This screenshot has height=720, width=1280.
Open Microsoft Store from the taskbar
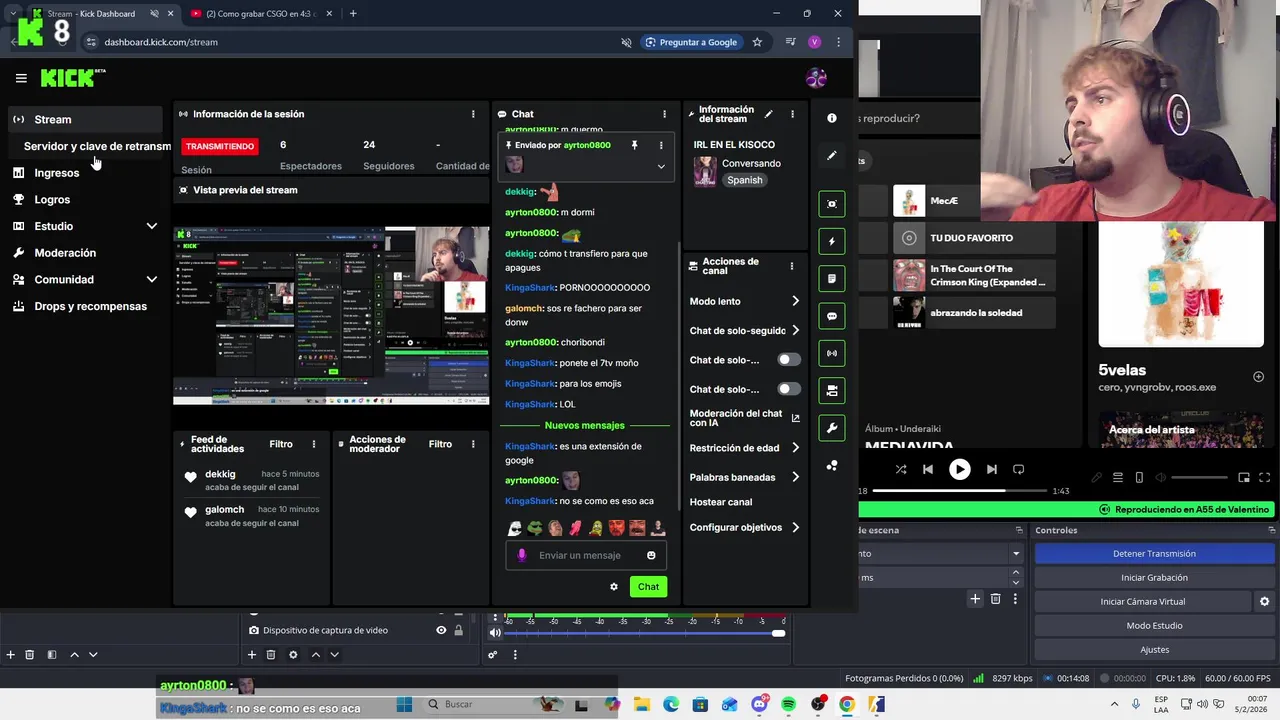[x=700, y=705]
